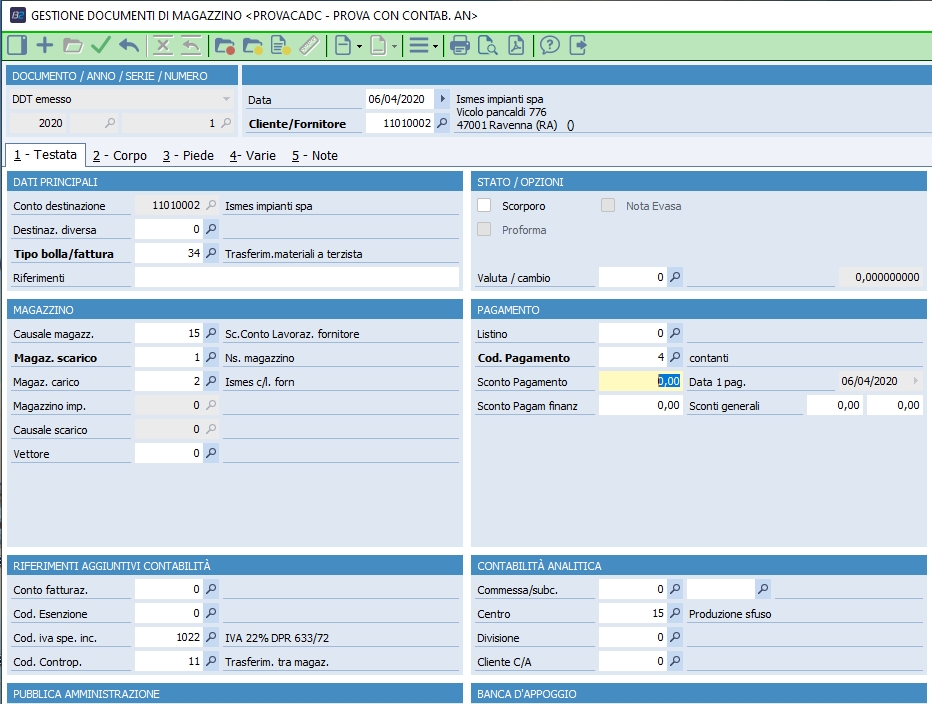This screenshot has width=932, height=704.
Task: Click the delete row X icon
Action: tap(163, 45)
